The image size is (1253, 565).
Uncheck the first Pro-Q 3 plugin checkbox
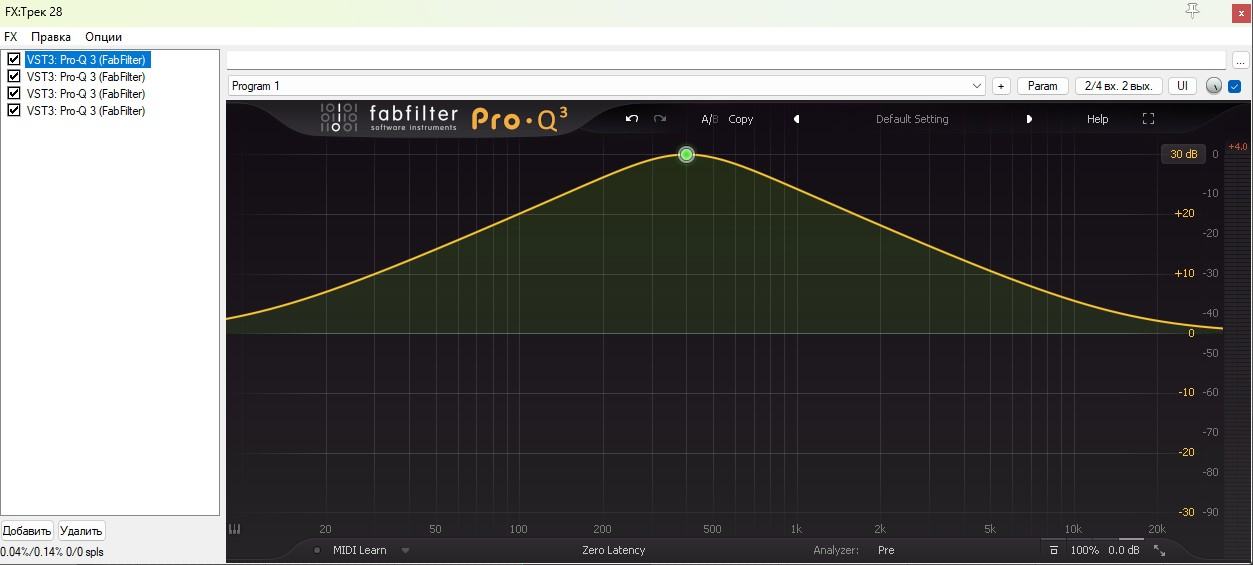click(14, 60)
